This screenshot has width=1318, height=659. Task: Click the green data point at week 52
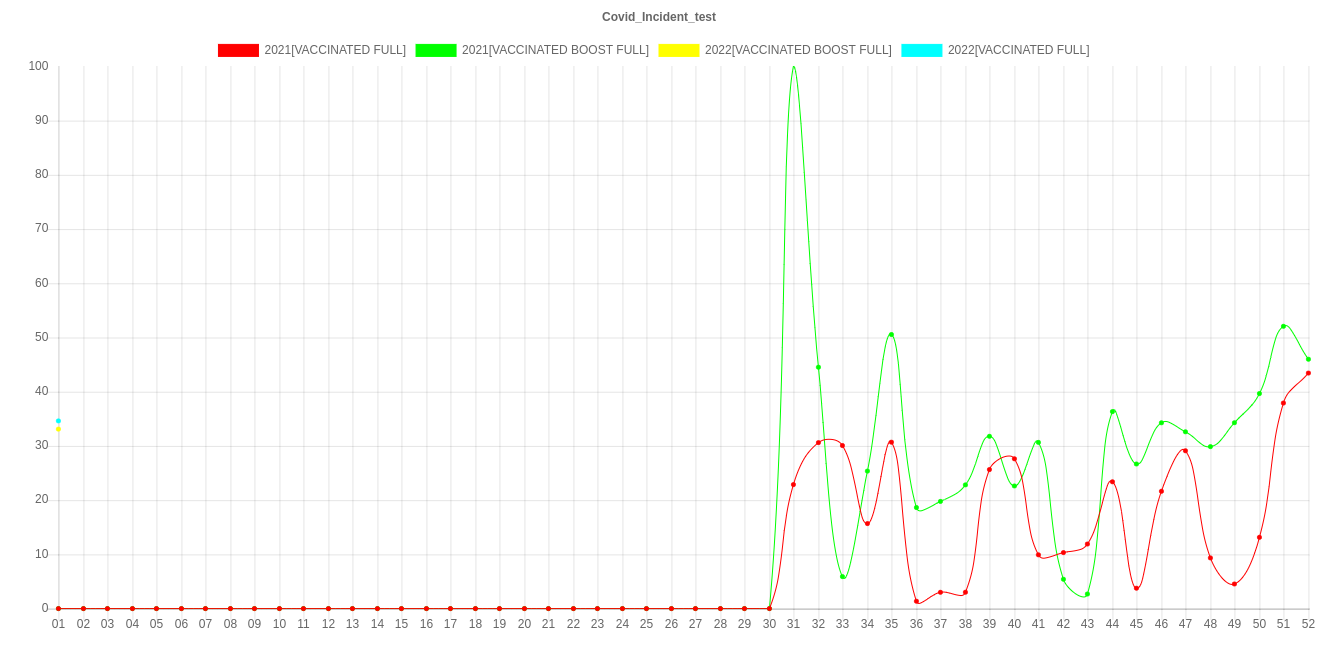(1308, 359)
